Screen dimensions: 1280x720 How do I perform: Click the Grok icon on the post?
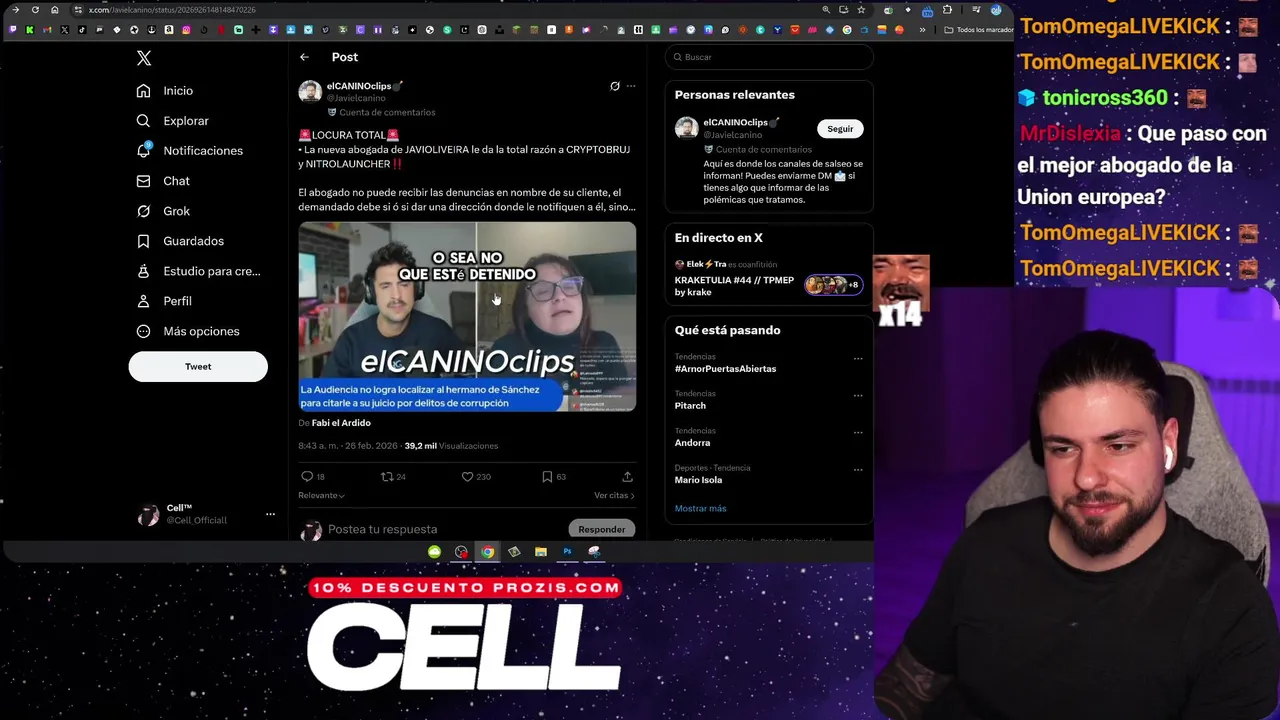tap(615, 86)
